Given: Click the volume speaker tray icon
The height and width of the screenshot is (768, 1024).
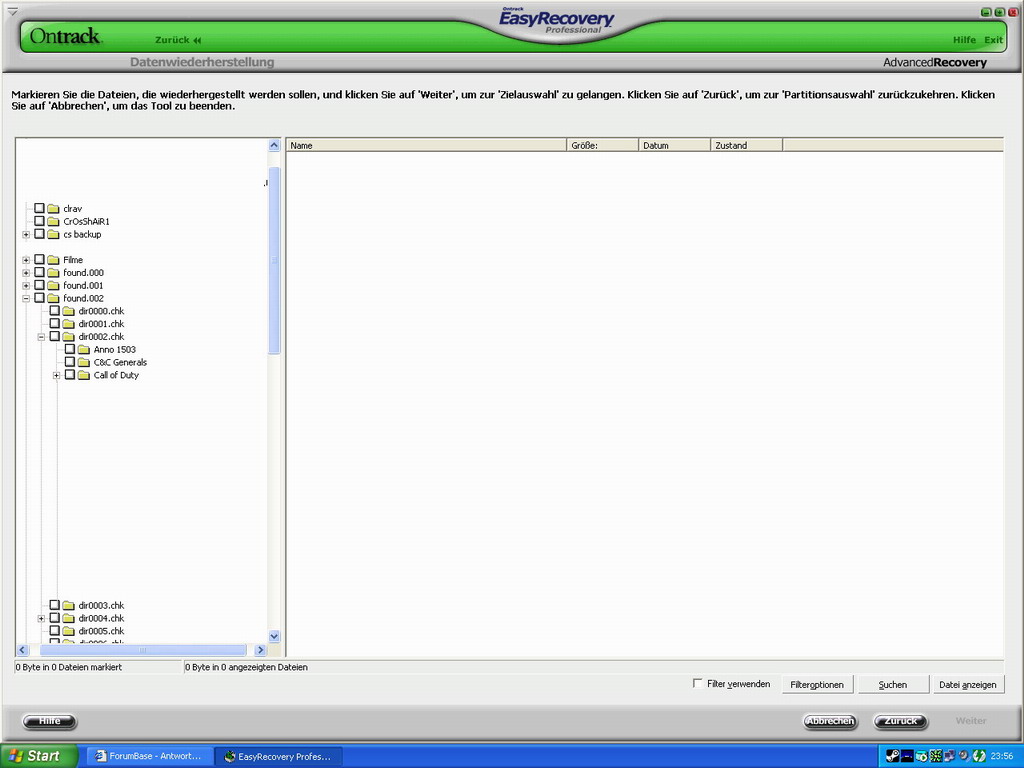Looking at the screenshot, I should coord(963,756).
